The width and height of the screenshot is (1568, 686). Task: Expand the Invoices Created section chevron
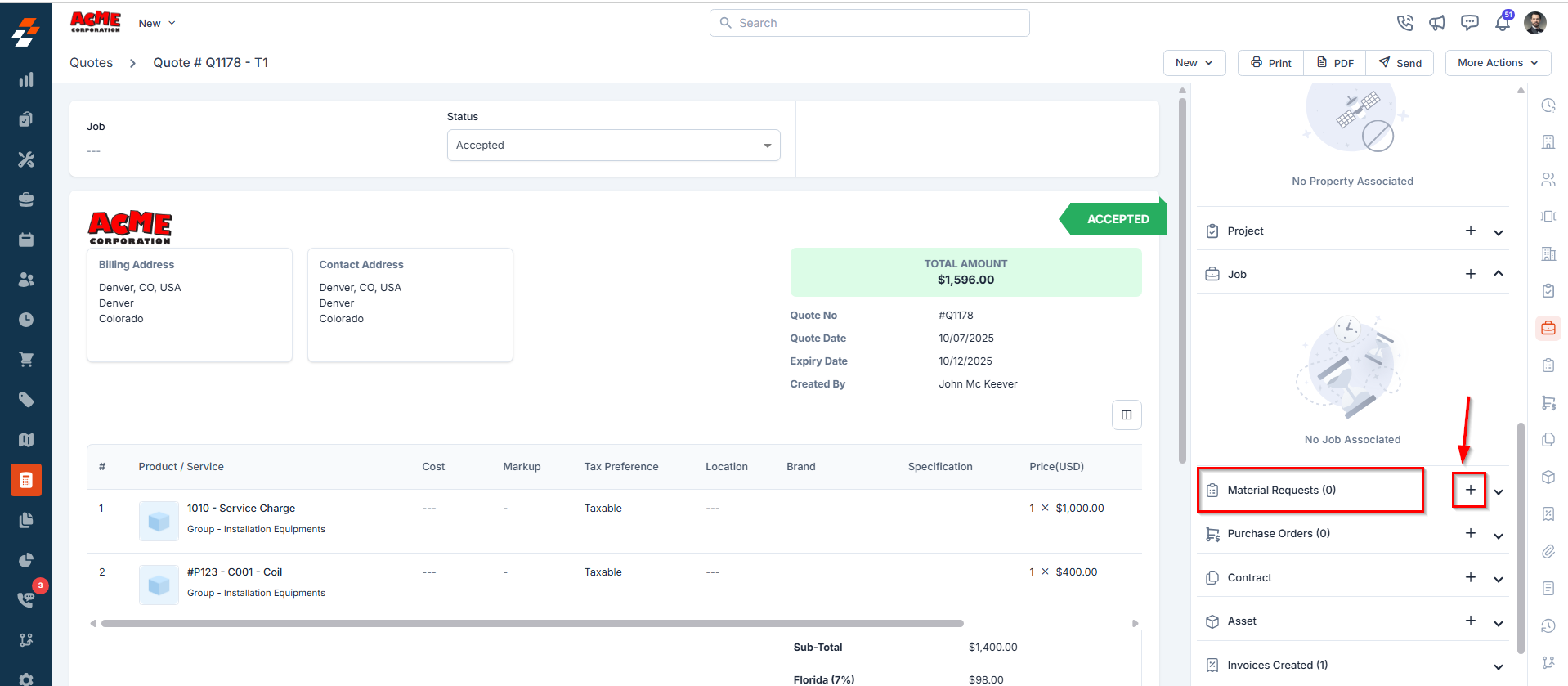[x=1498, y=667]
